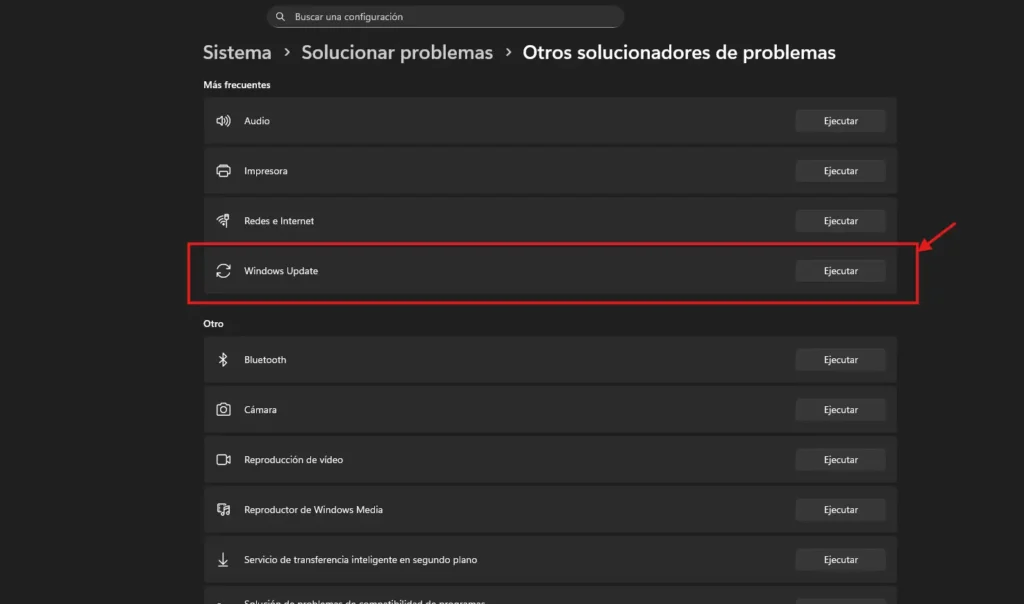Execute the highlighted Windows Update troubleshooter
The width and height of the screenshot is (1024, 604).
tap(839, 270)
